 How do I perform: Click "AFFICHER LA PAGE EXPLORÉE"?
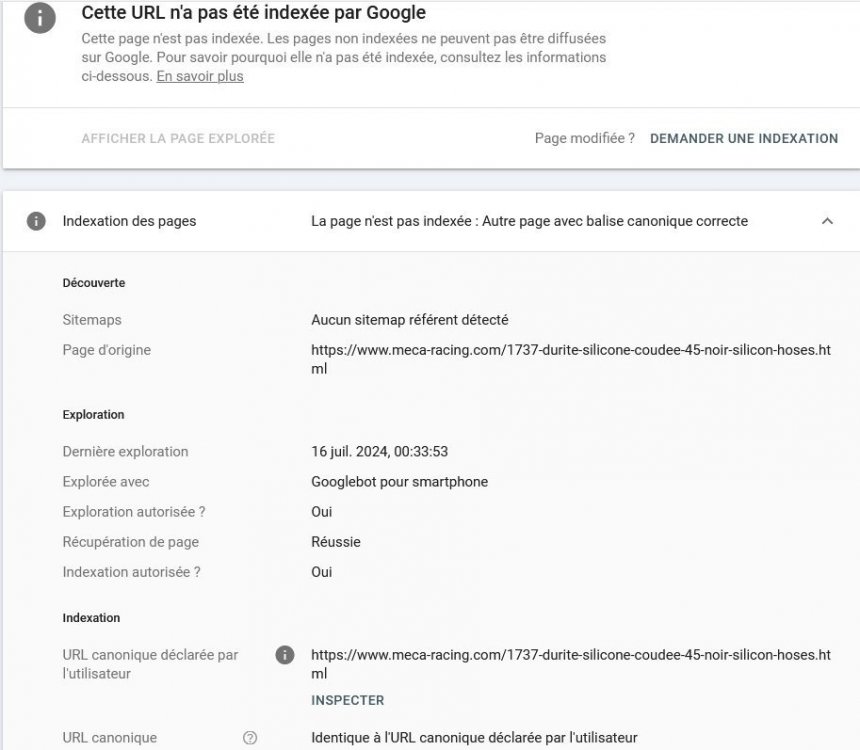178,139
